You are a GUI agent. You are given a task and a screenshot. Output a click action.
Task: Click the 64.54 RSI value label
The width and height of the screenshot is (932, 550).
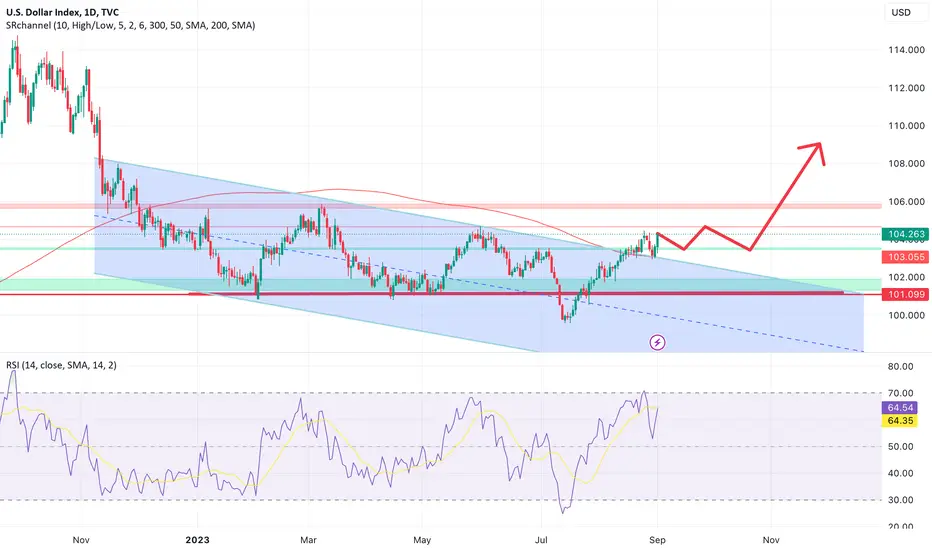click(900, 407)
